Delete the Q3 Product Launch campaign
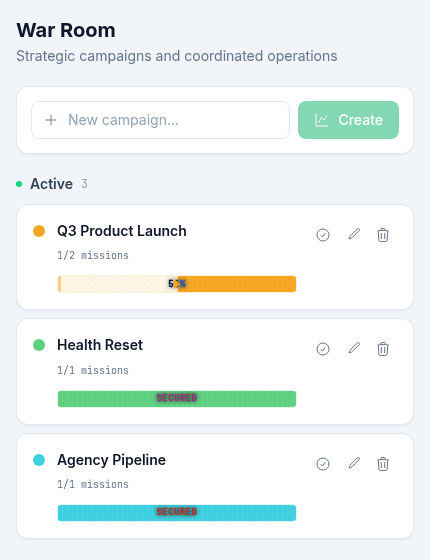 (x=383, y=235)
